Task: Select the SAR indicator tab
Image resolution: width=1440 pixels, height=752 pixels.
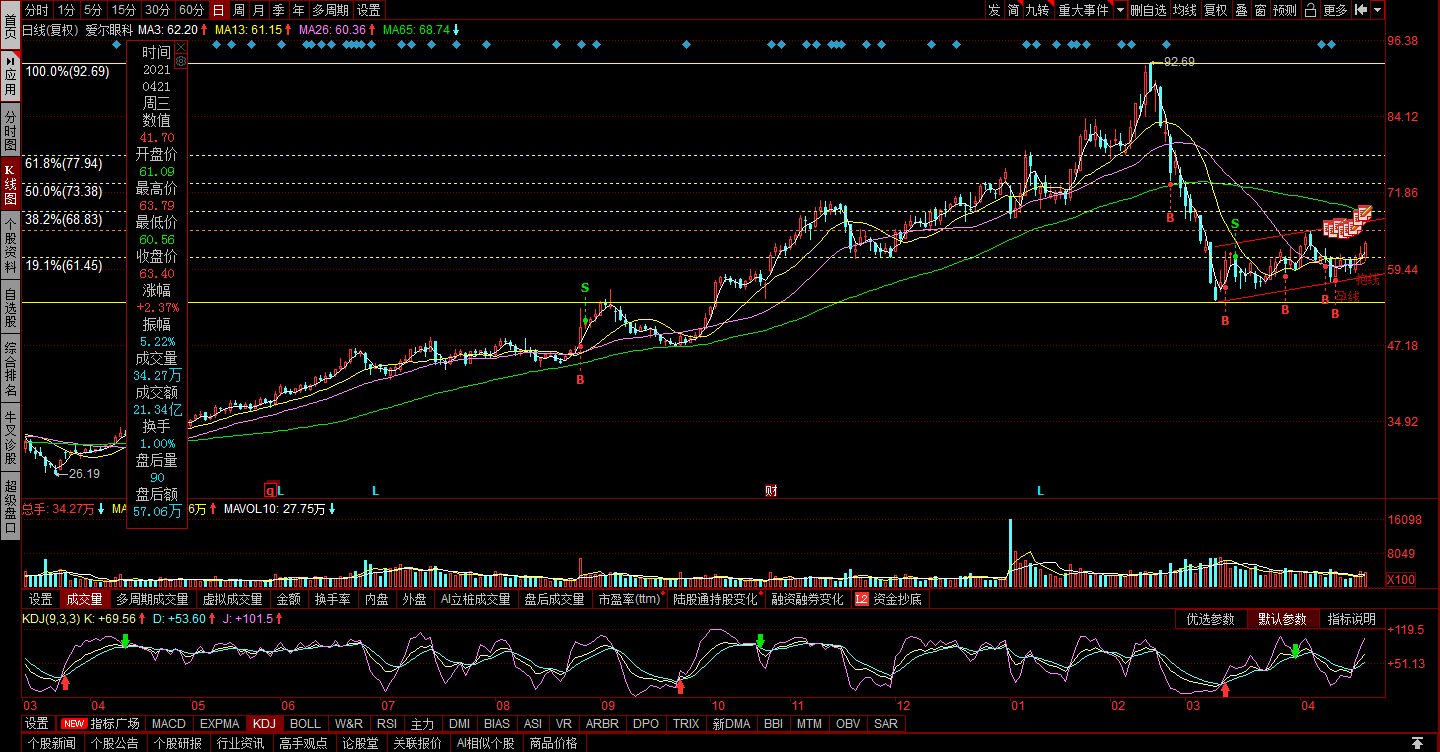Action: coord(885,723)
